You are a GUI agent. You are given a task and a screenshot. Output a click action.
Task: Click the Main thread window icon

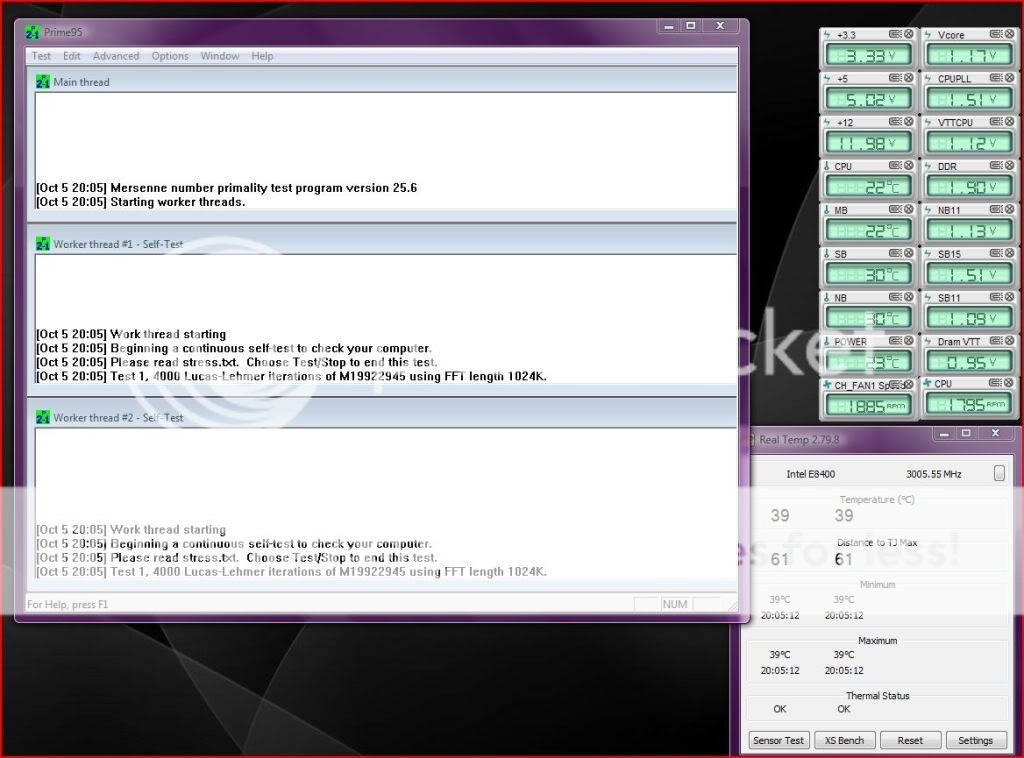42,82
